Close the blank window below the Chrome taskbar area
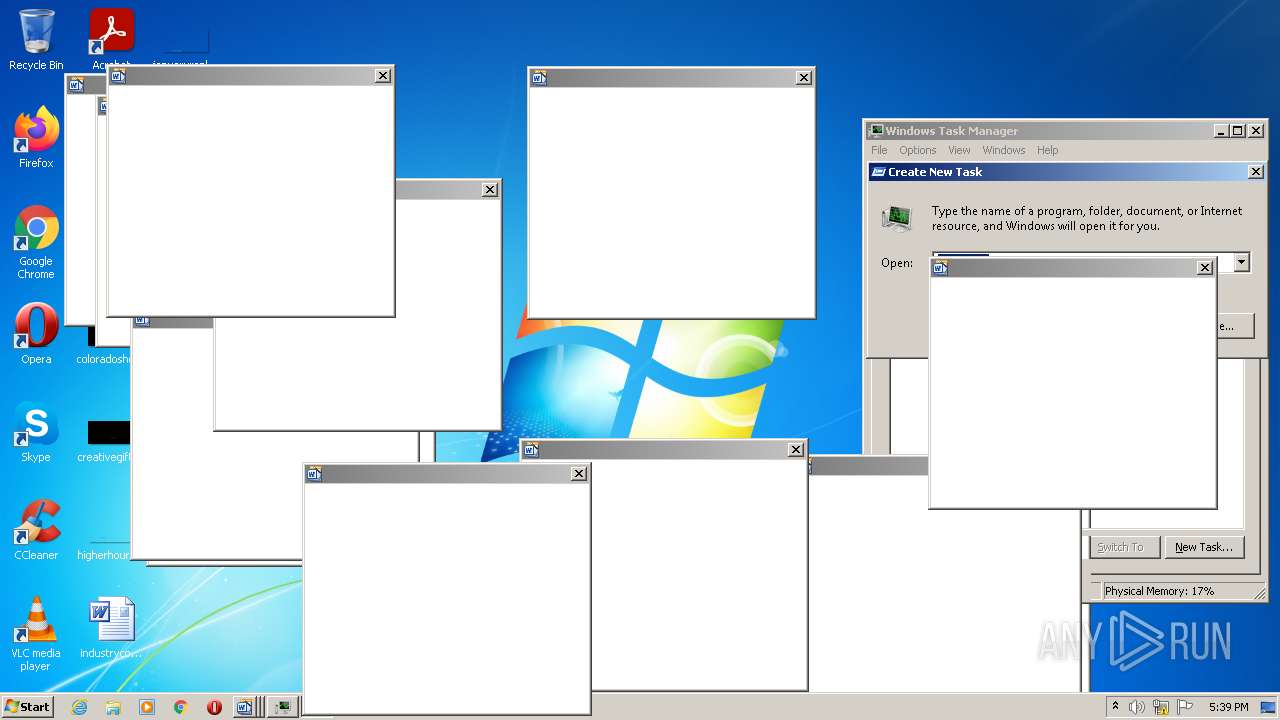Image resolution: width=1280 pixels, height=720 pixels. pos(579,473)
